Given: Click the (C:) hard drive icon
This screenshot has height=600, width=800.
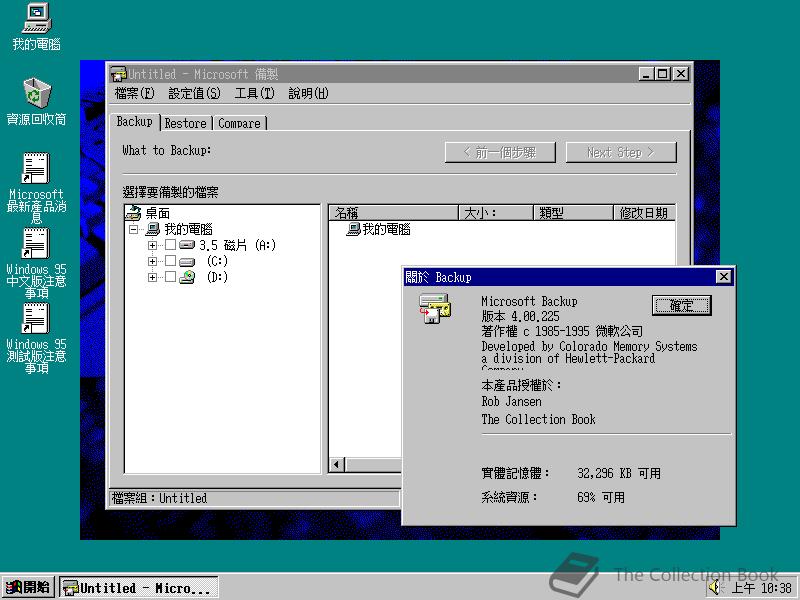Looking at the screenshot, I should click(x=187, y=262).
